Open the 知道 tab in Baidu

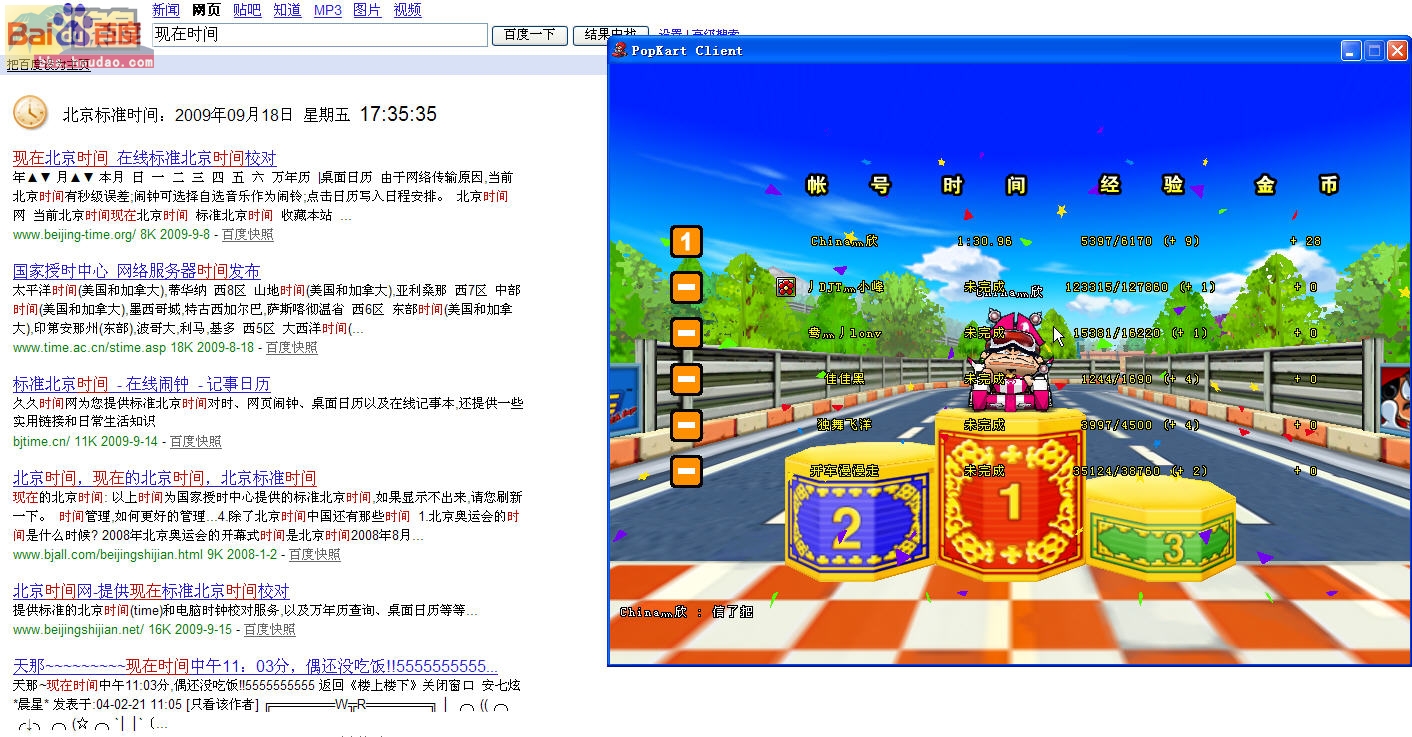tap(287, 10)
